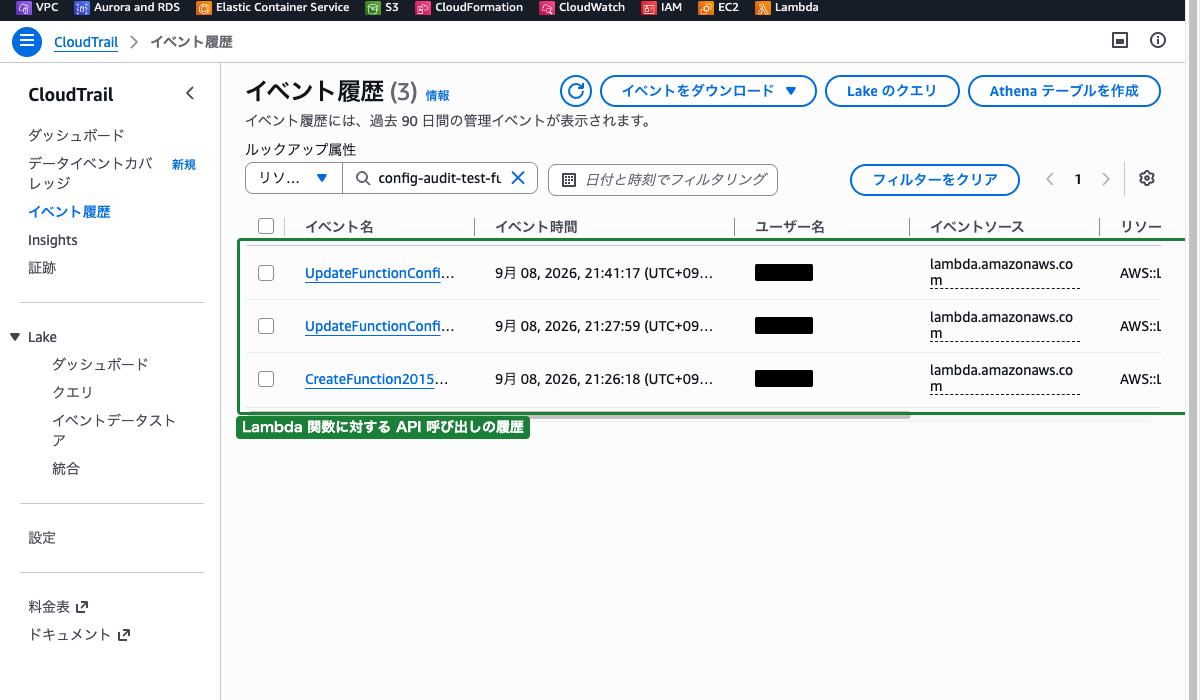This screenshot has width=1200, height=700.
Task: Open イベントデータストア under Lake
Action: (x=114, y=430)
